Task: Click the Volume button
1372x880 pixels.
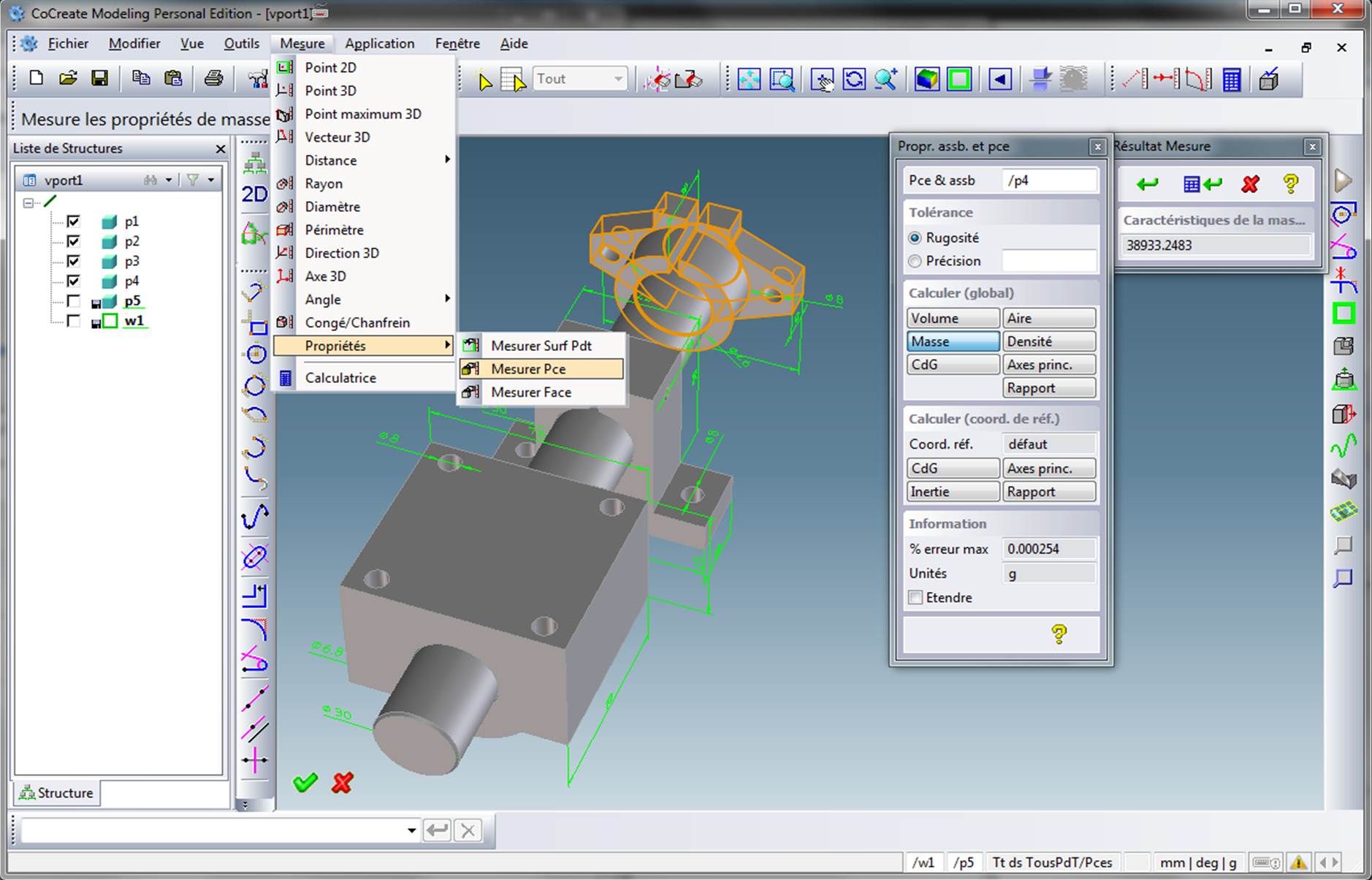Action: click(x=953, y=318)
